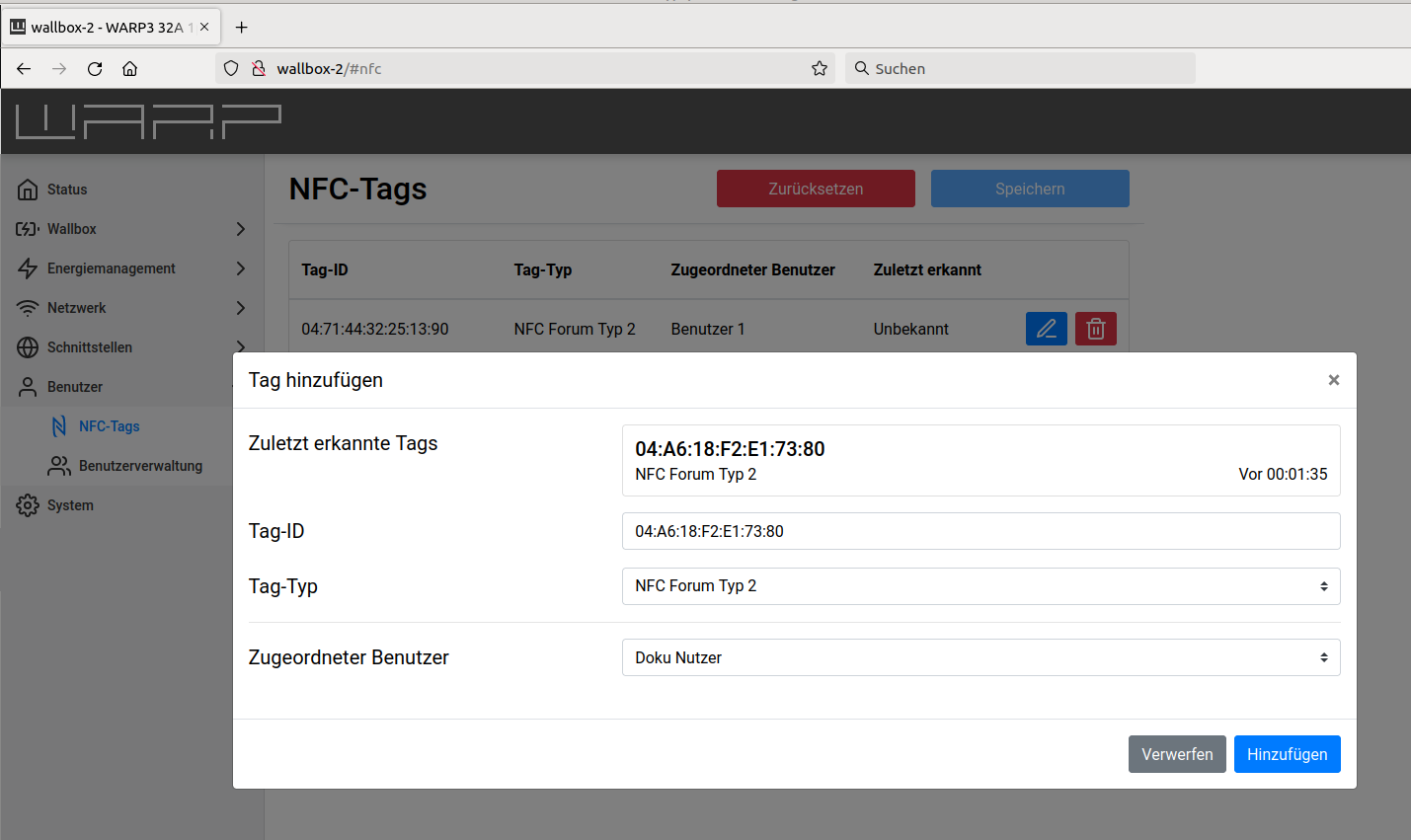Close the Tag hinzufügen dialog
This screenshot has height=840, width=1411.
point(1334,380)
